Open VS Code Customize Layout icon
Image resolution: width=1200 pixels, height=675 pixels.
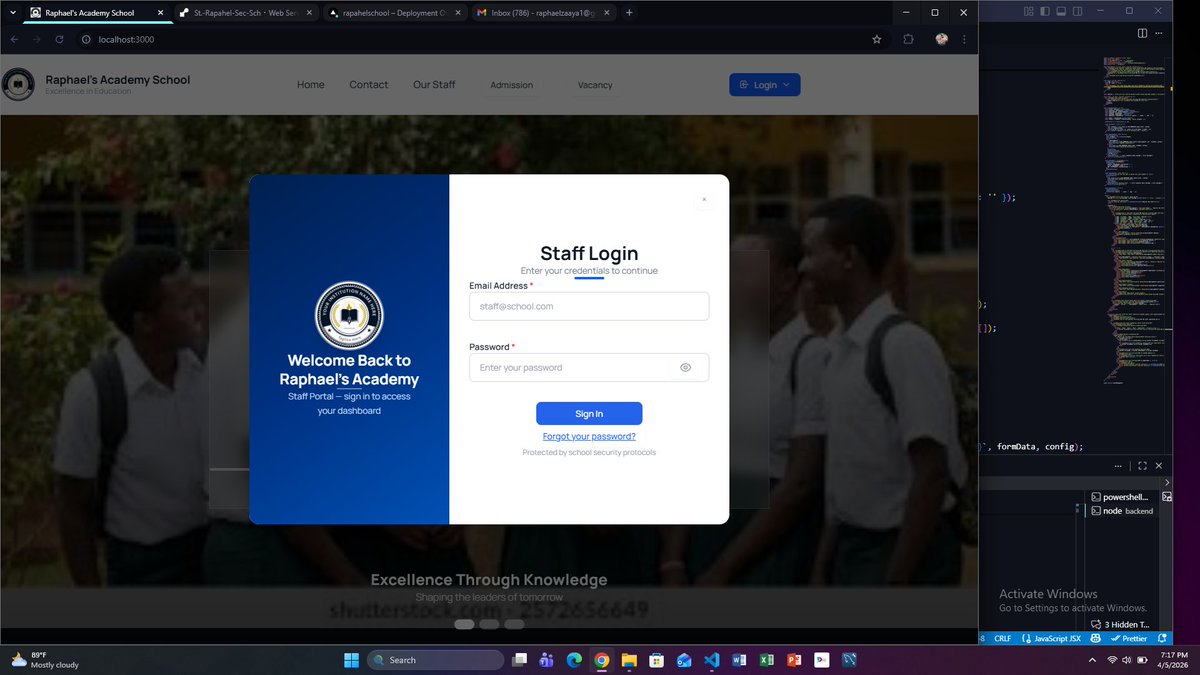(x=1029, y=11)
